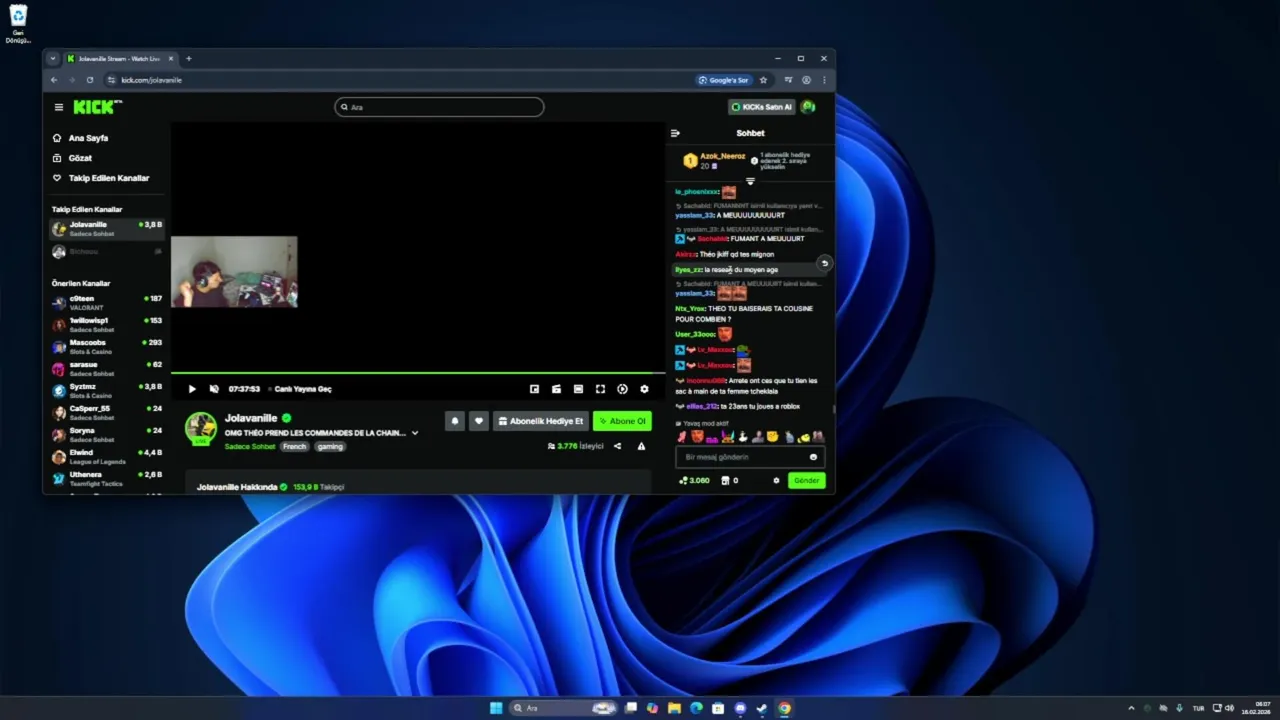Click the circular playback icon left of player settings

pos(622,389)
